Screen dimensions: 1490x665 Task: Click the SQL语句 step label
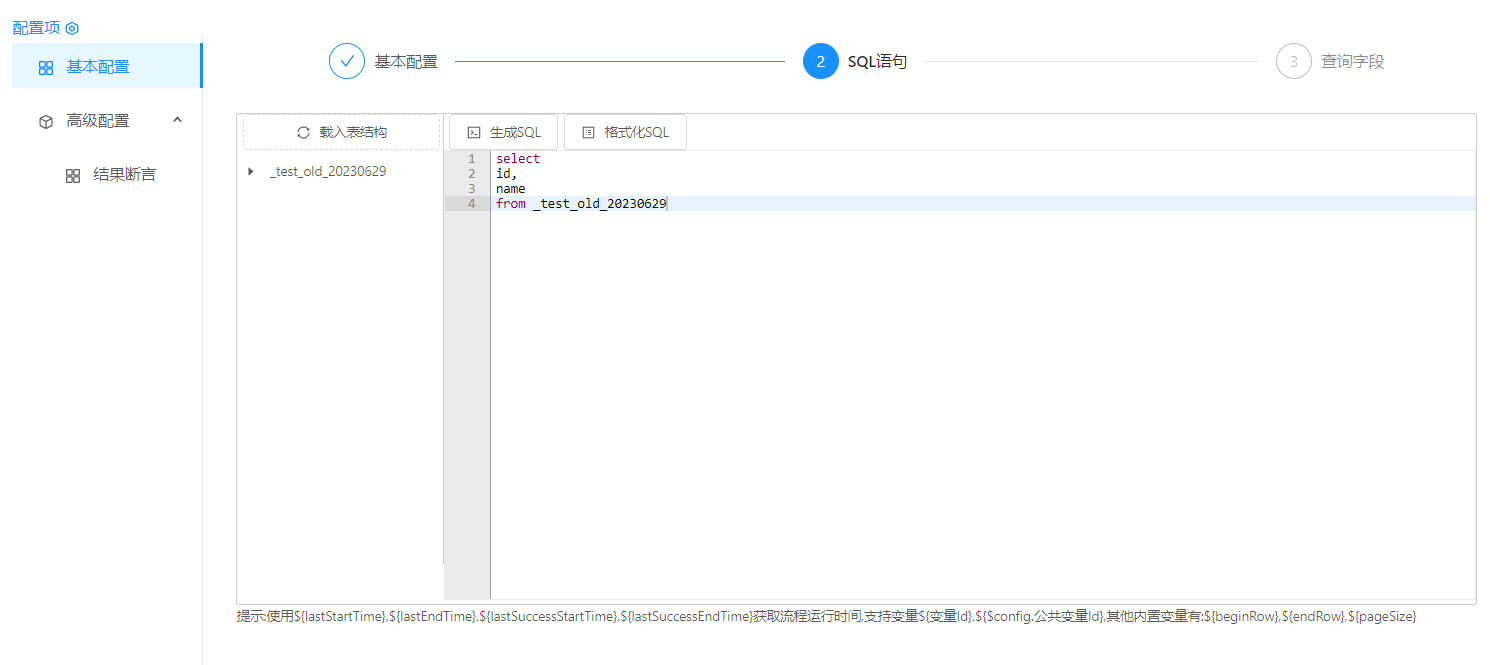click(x=877, y=62)
